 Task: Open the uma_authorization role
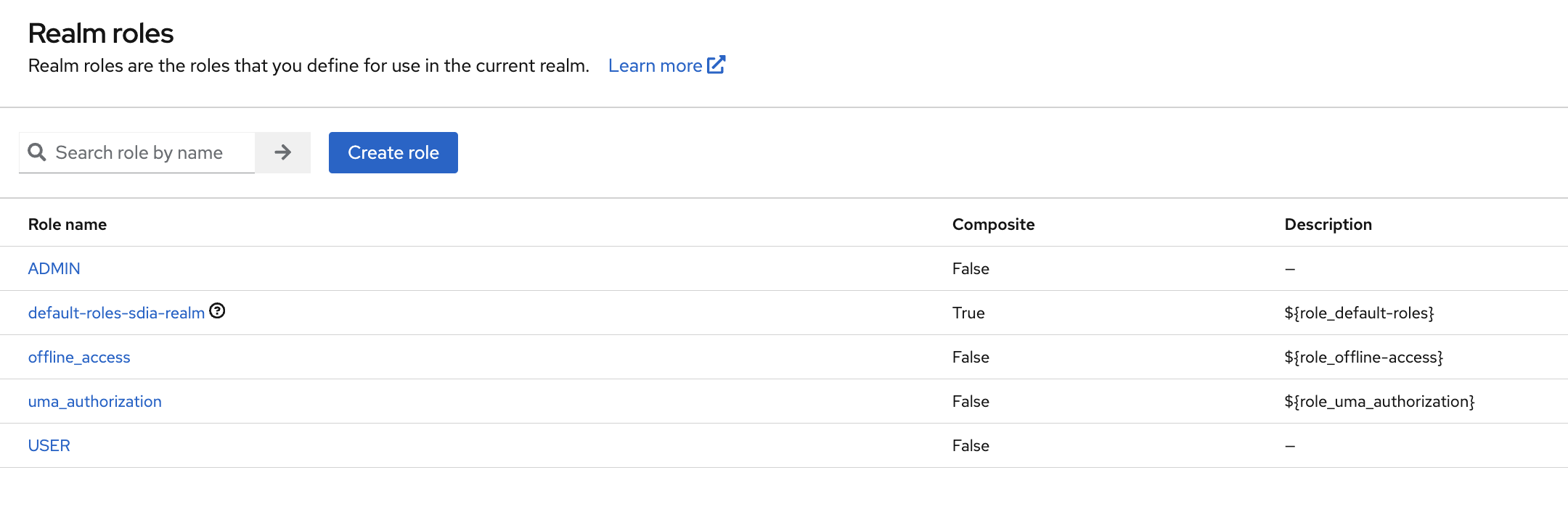click(94, 401)
